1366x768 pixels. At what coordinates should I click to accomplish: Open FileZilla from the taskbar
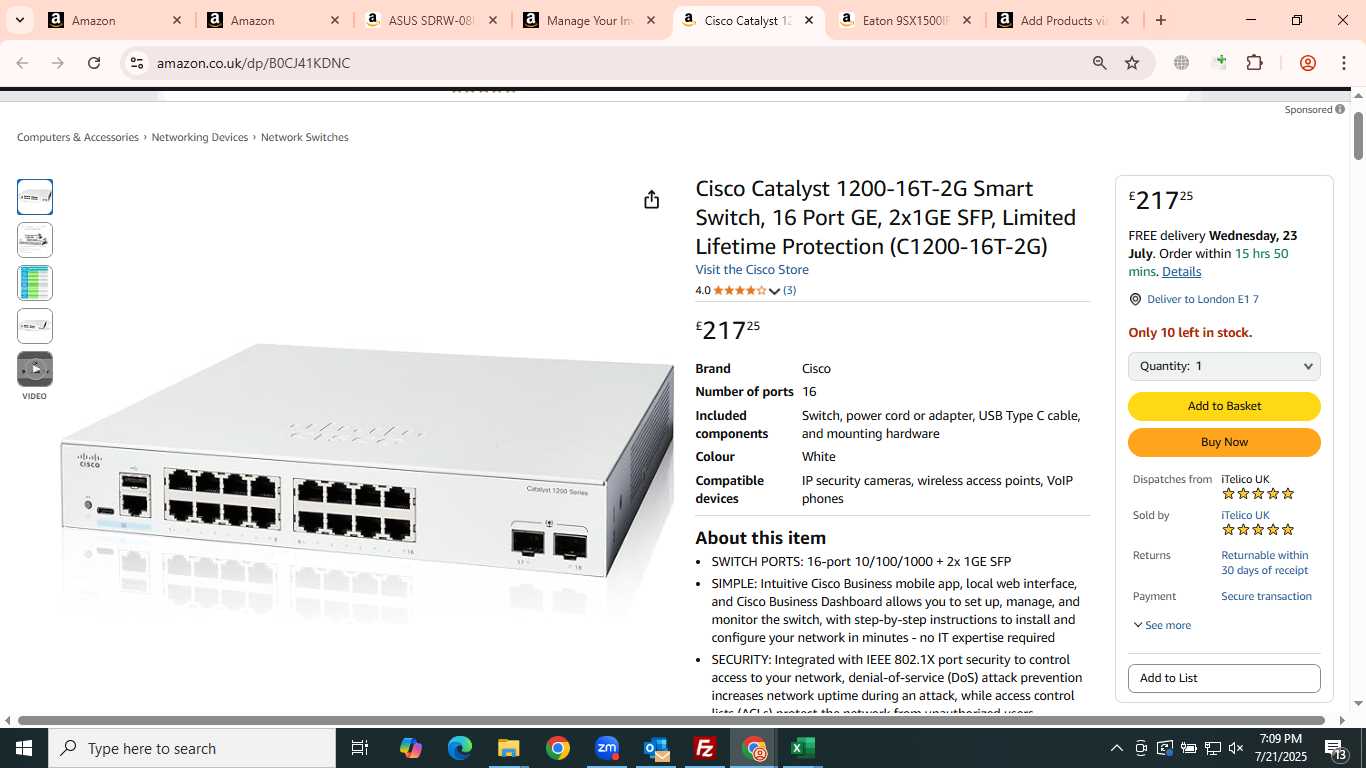tap(705, 748)
